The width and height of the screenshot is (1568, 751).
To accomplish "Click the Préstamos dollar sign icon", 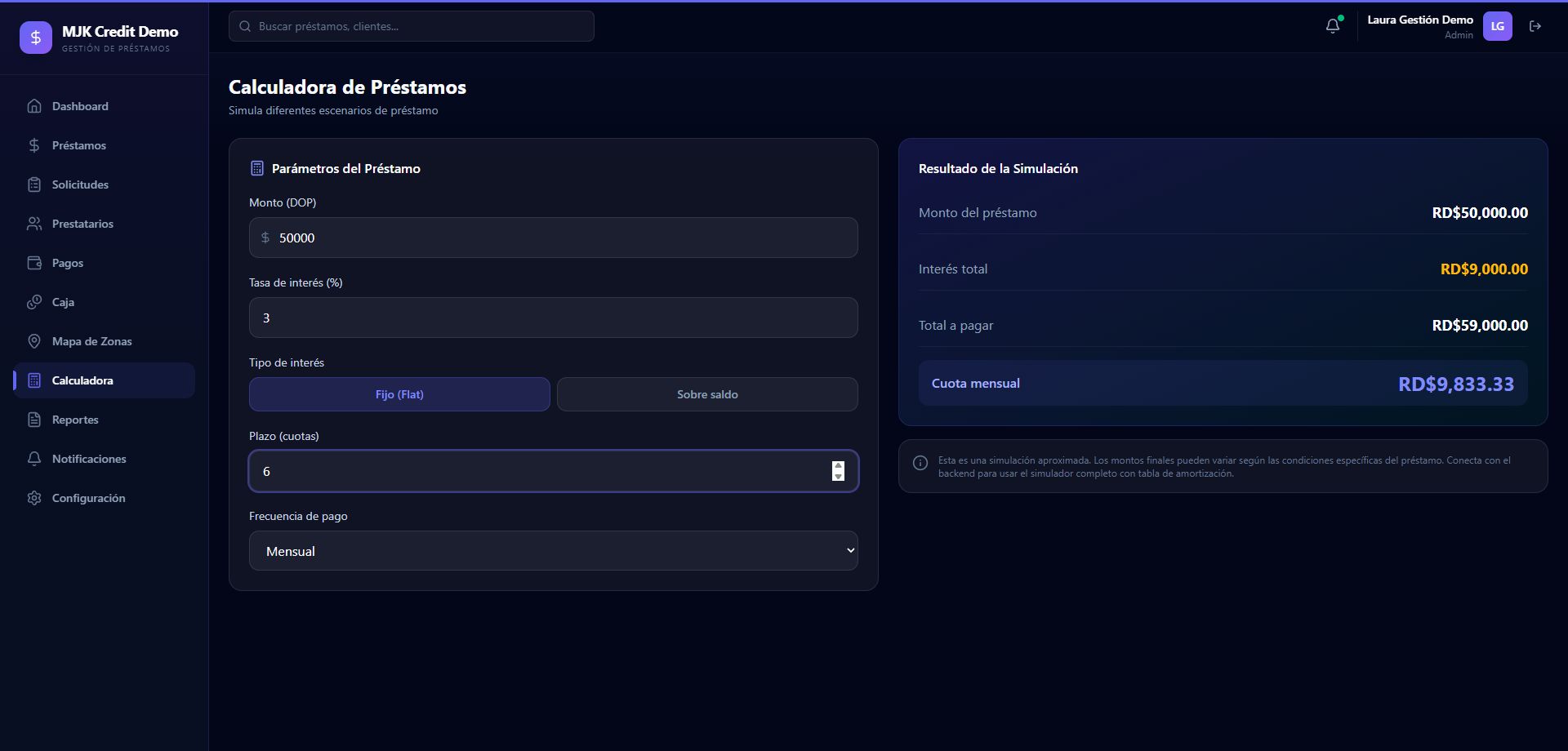I will (34, 145).
